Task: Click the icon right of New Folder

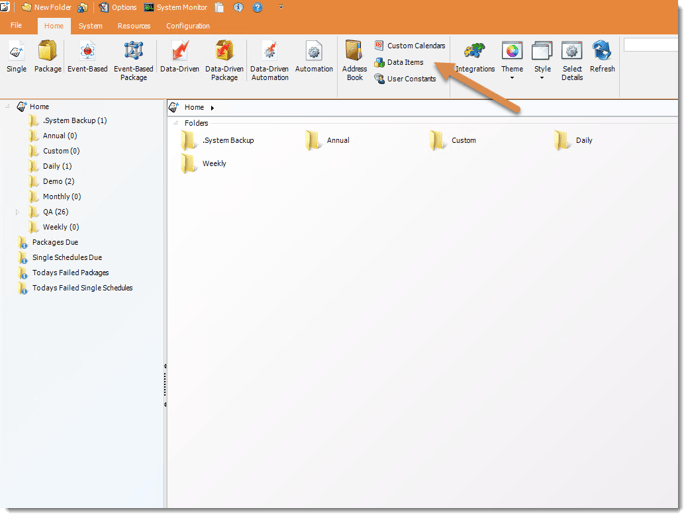Action: coord(82,7)
